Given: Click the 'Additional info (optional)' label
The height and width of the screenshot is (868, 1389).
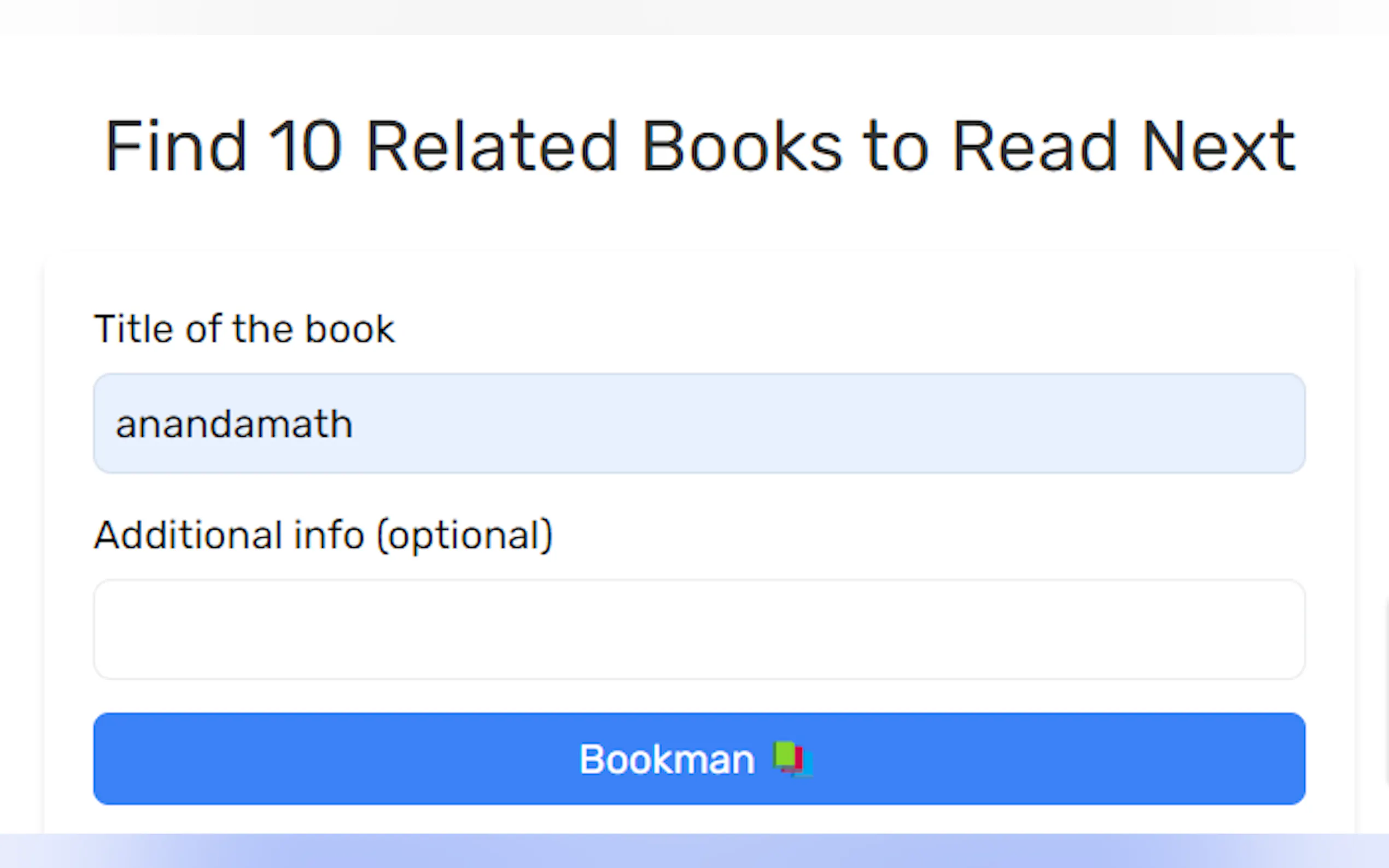Looking at the screenshot, I should pos(323,535).
